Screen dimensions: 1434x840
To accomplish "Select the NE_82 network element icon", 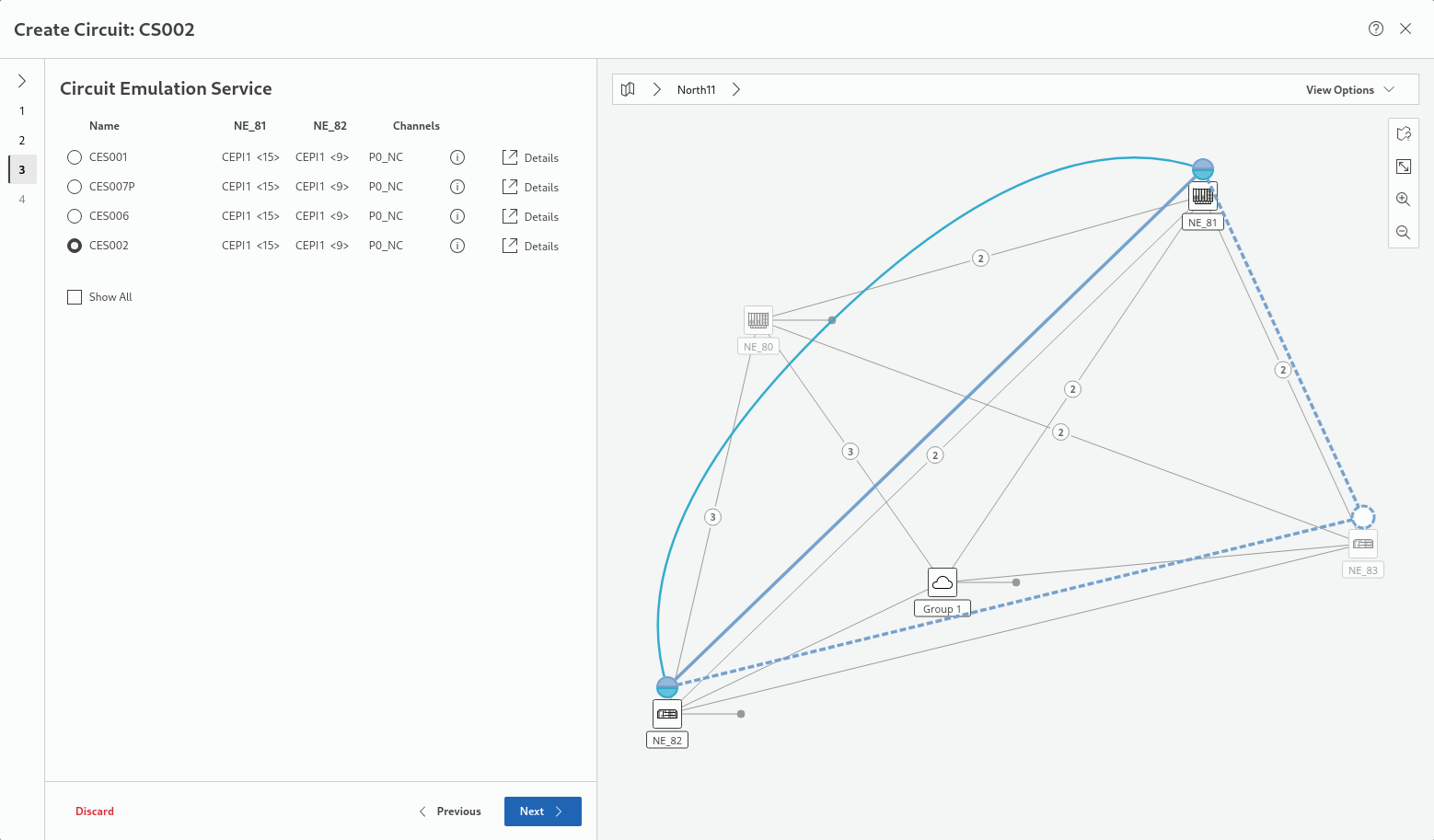I will tap(667, 714).
